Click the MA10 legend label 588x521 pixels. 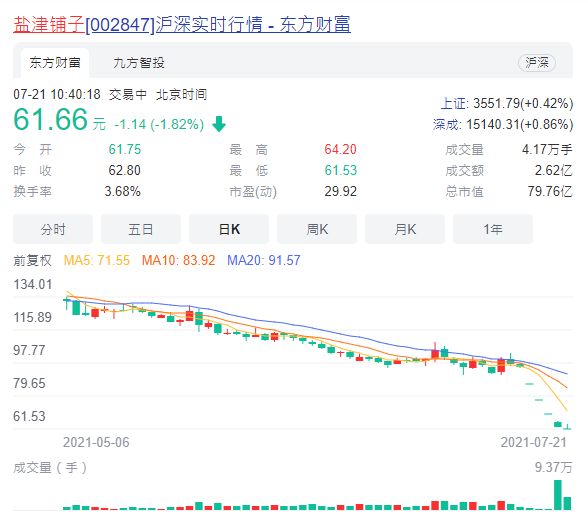point(178,260)
